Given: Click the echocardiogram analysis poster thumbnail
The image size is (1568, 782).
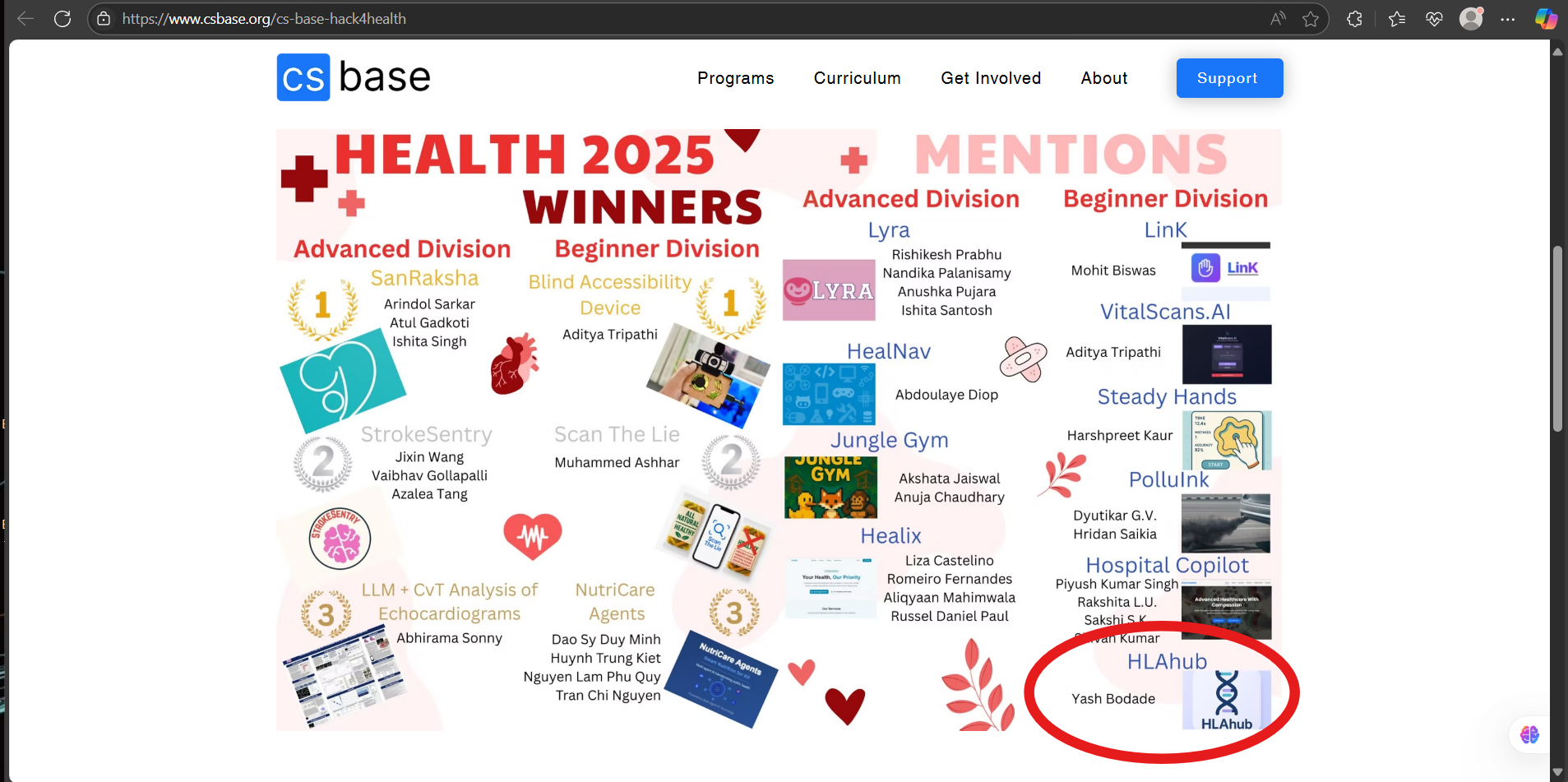Looking at the screenshot, I should tap(346, 676).
